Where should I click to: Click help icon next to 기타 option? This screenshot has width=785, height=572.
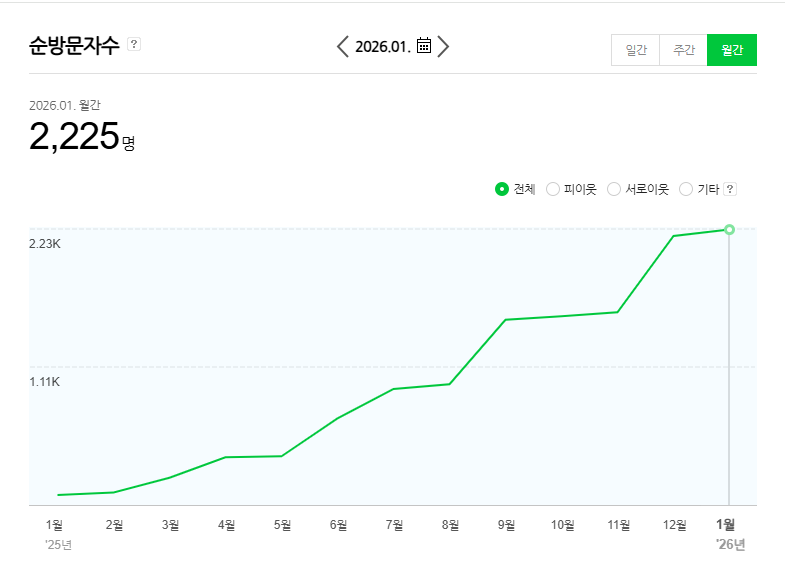pyautogui.click(x=730, y=189)
